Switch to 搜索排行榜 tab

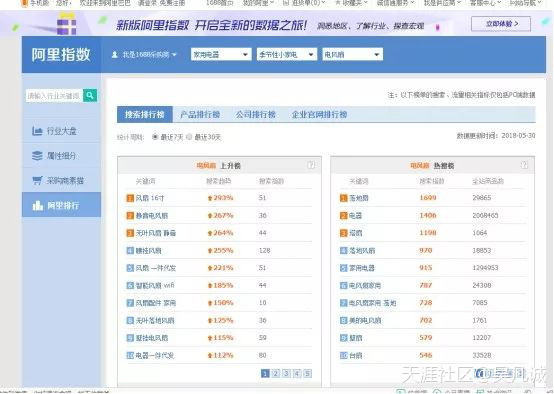pyautogui.click(x=145, y=114)
